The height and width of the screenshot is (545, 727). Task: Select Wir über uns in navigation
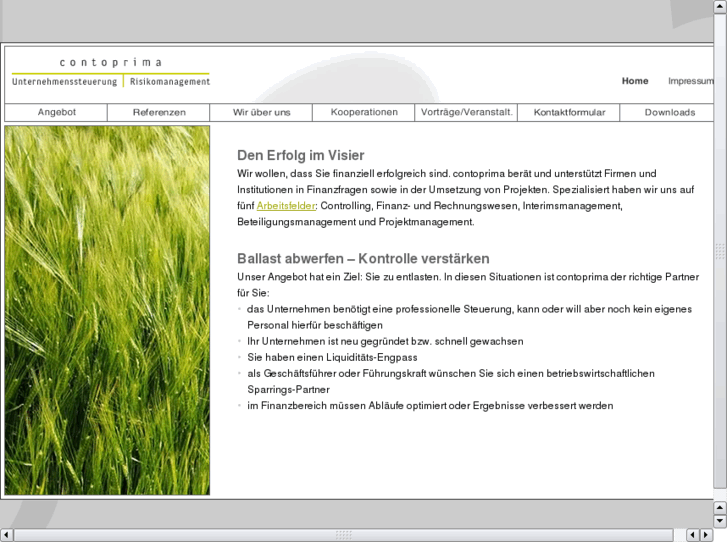point(261,112)
